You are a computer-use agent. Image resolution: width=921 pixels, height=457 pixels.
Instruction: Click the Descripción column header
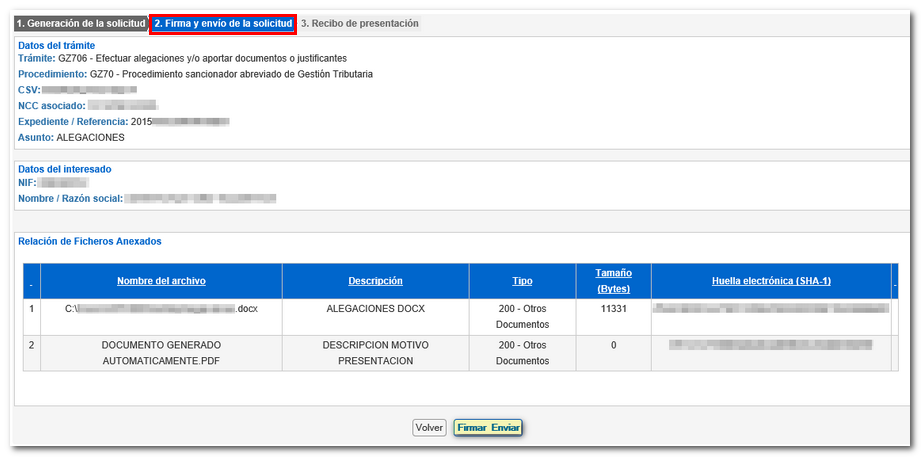click(375, 281)
